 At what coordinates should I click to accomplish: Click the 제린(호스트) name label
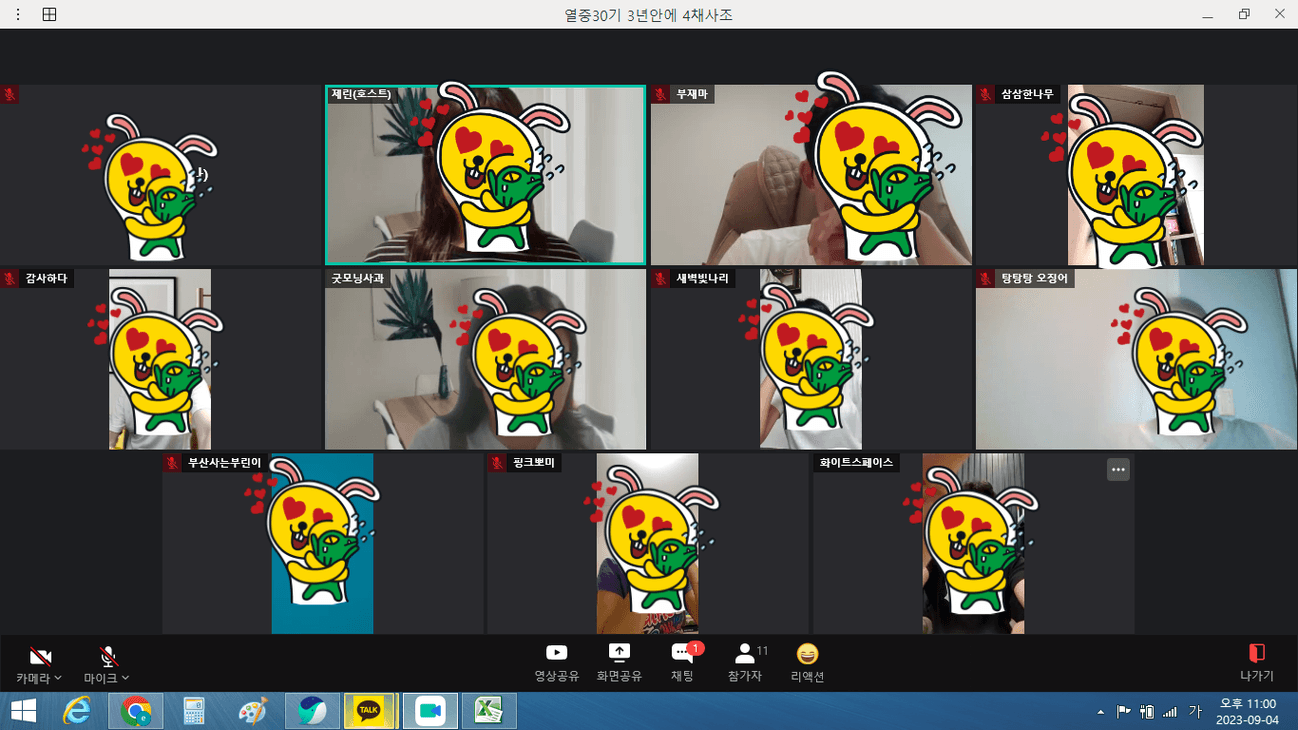coord(361,94)
